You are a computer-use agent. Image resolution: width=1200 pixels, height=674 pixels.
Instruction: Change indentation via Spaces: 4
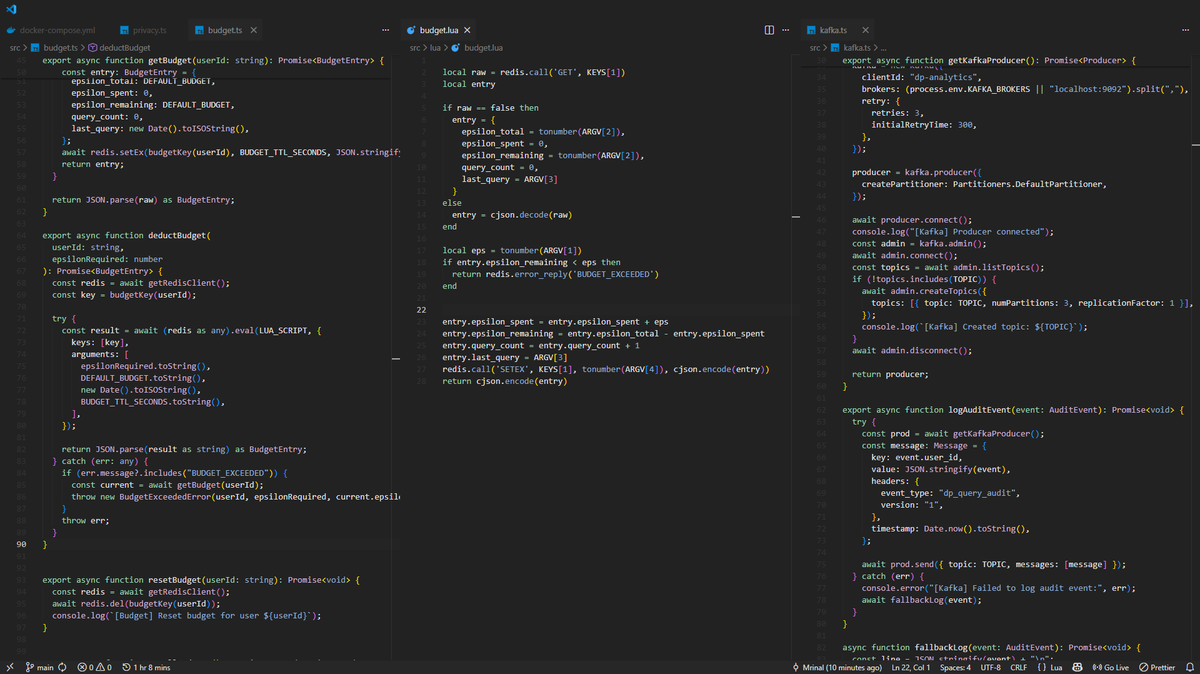(956, 667)
